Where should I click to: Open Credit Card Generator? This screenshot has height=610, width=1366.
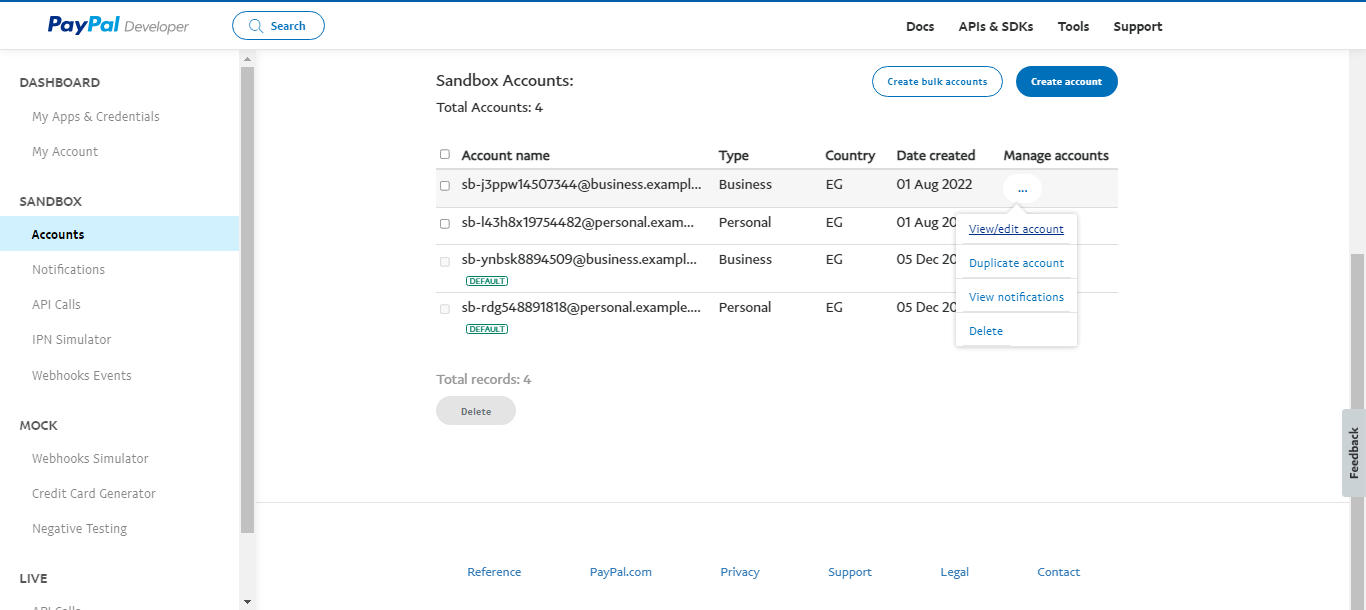[94, 494]
